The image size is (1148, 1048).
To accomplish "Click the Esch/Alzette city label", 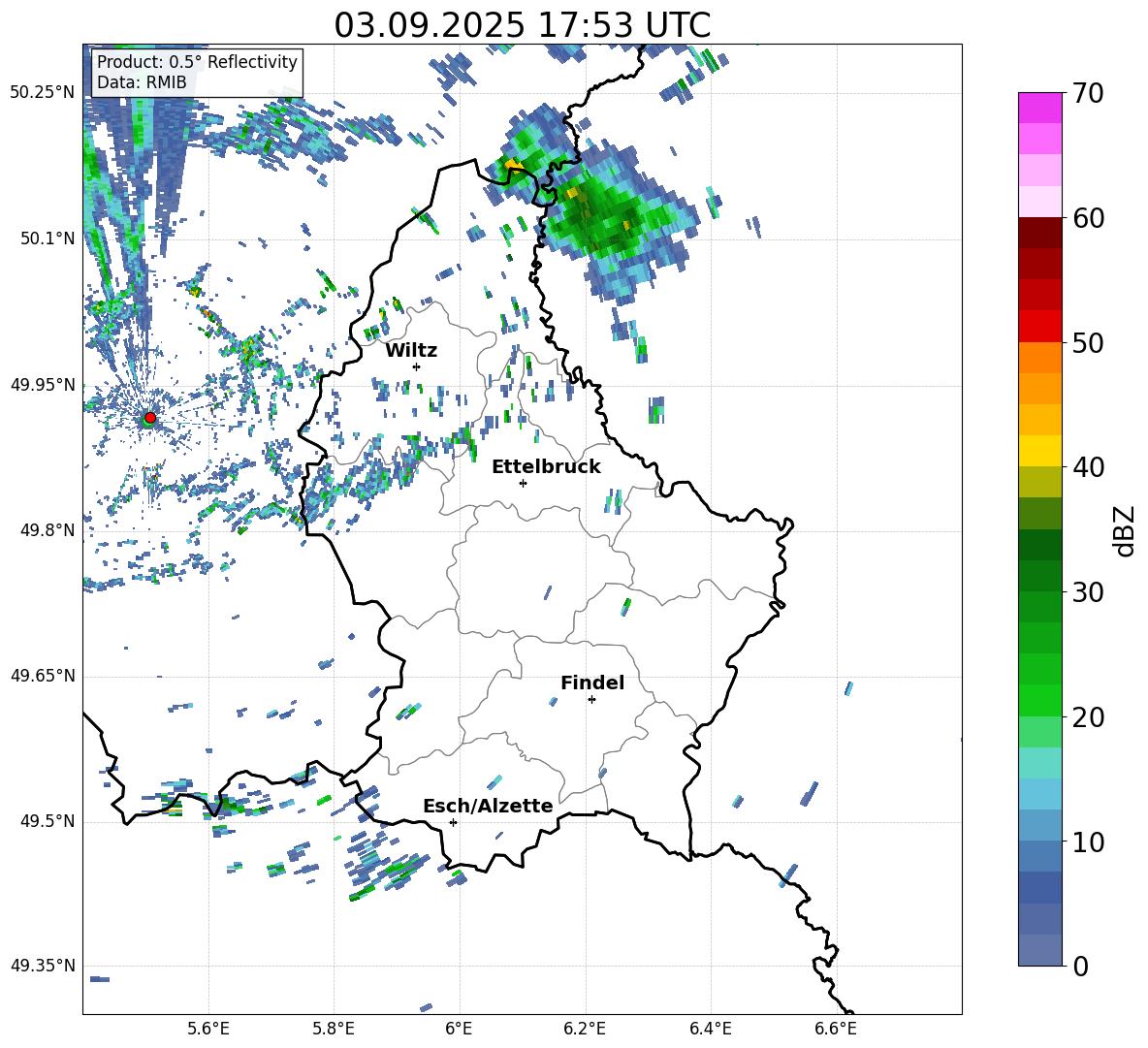I will point(489,806).
